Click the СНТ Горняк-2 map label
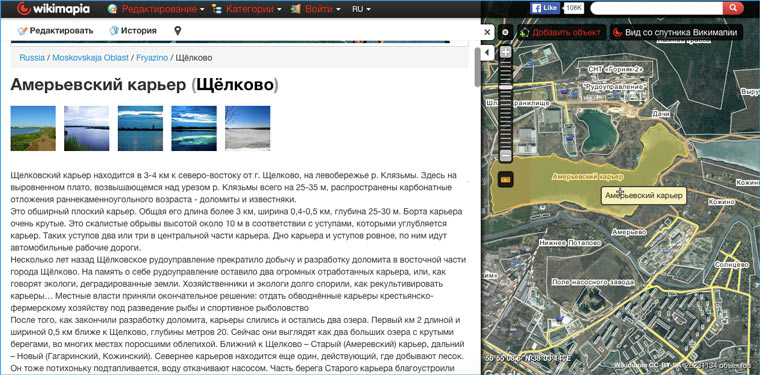The height and width of the screenshot is (375, 760). tap(616, 70)
